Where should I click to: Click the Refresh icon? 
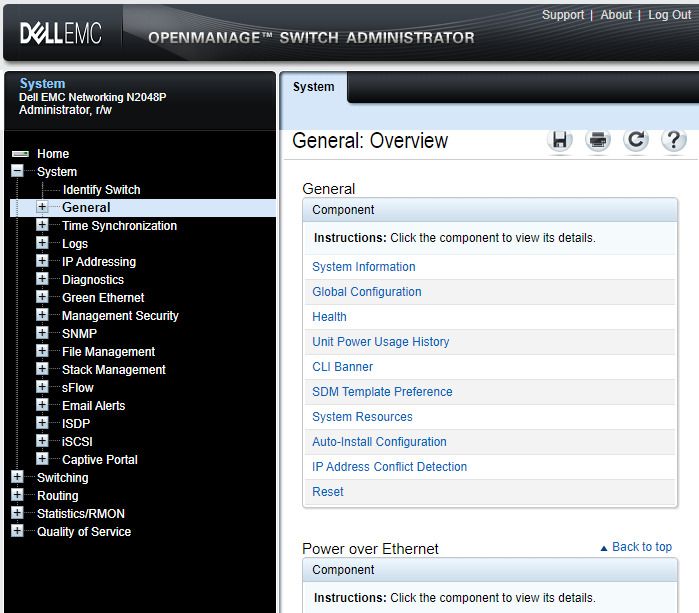636,140
